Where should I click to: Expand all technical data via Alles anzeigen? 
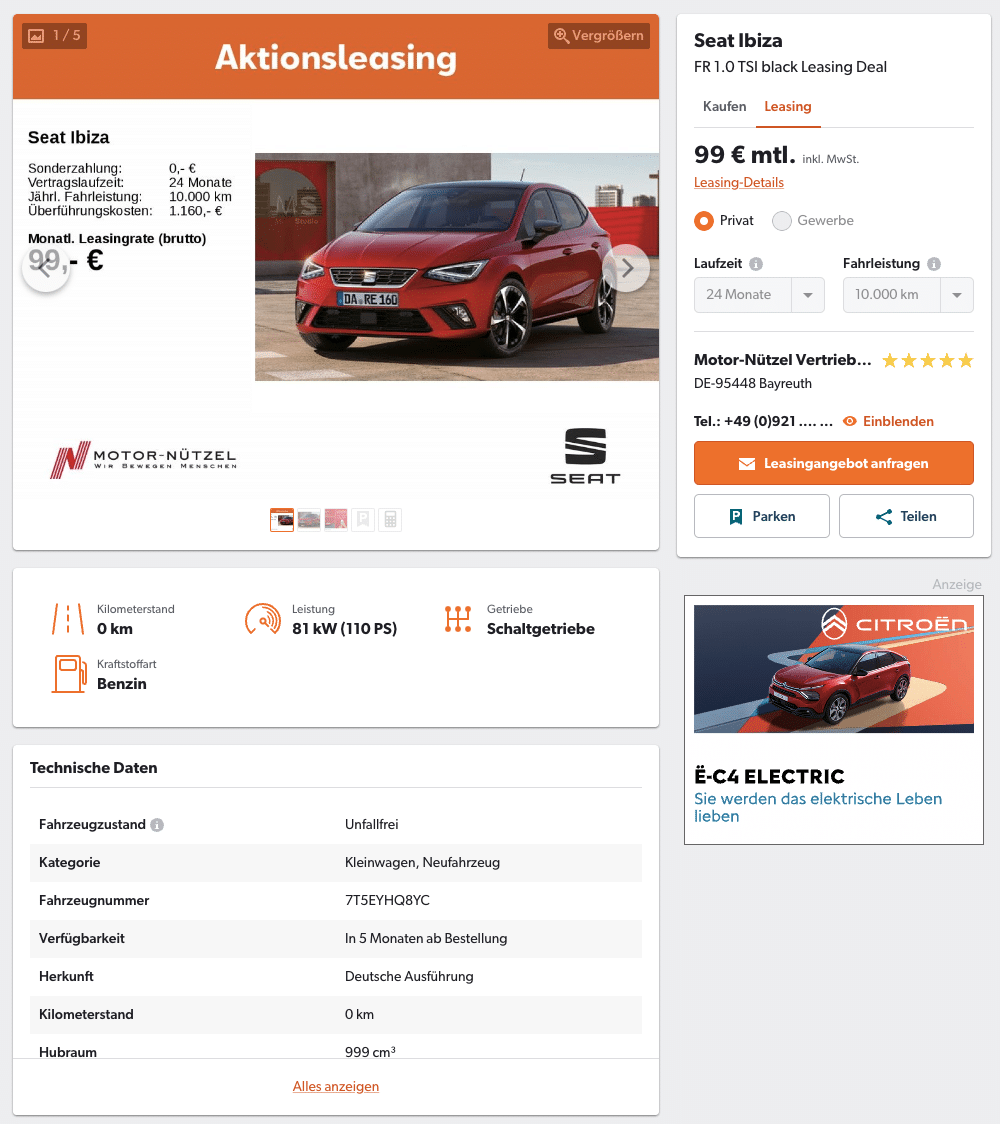click(335, 1087)
